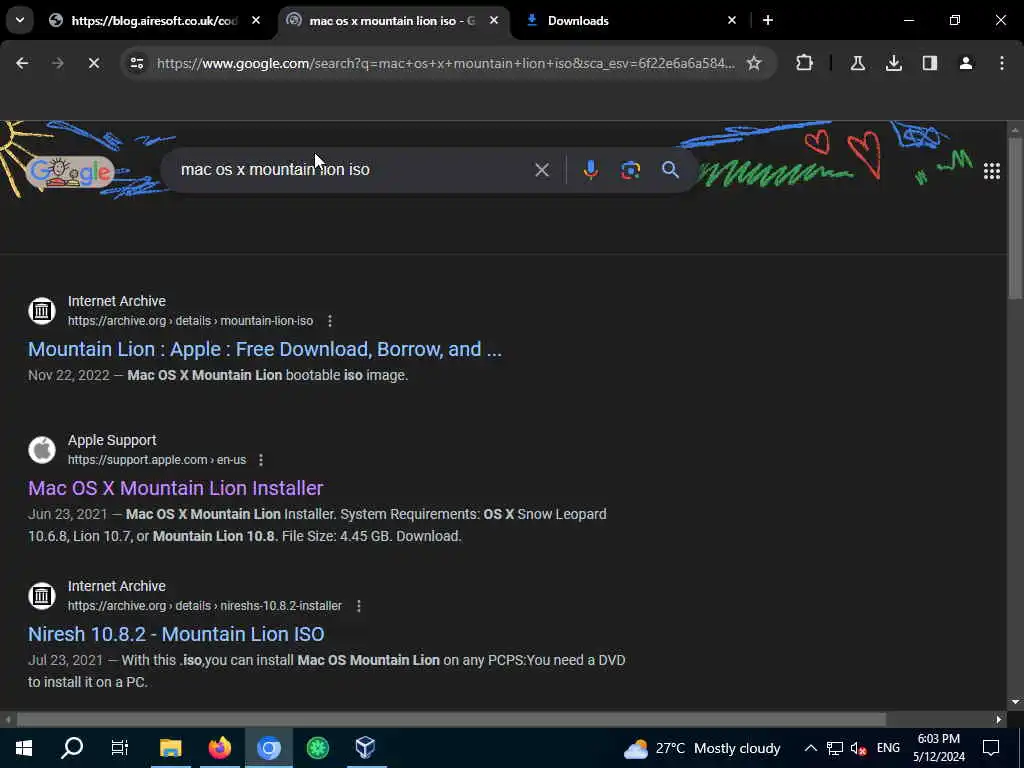Open Chrome three-dot menu
This screenshot has height=768, width=1024.
(1001, 63)
